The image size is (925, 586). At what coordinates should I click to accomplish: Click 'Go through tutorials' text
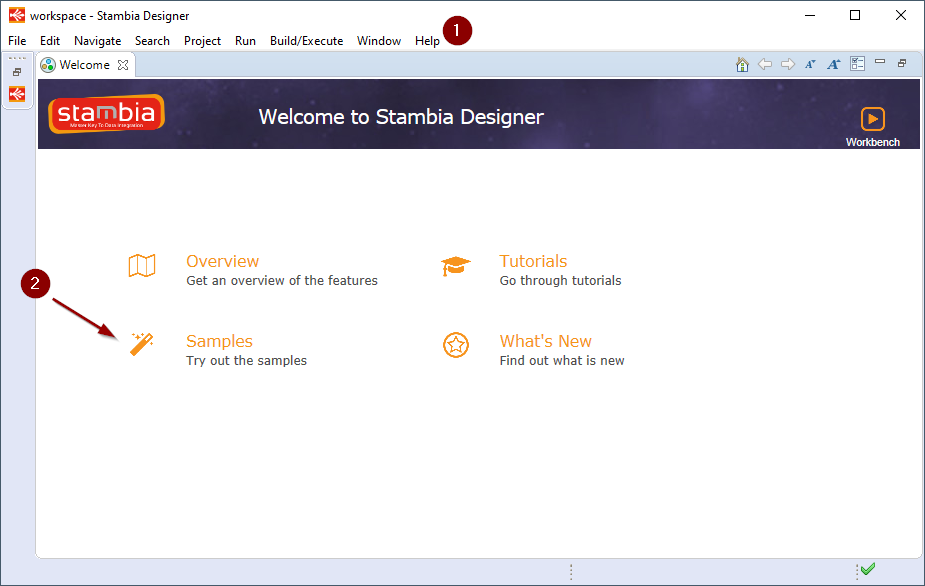560,281
